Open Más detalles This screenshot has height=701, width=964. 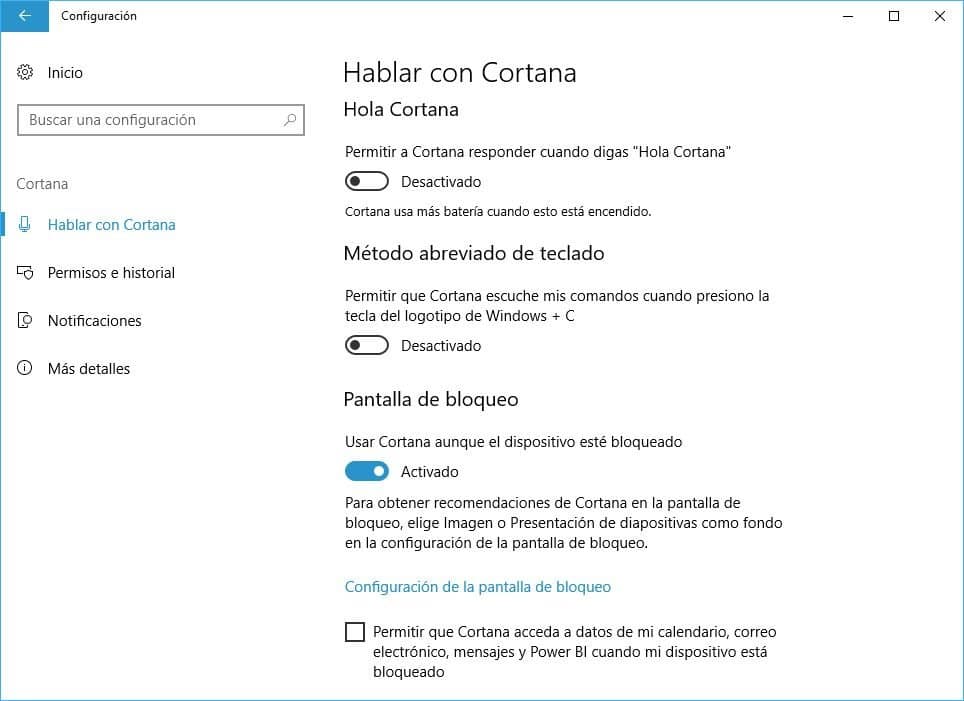tap(88, 368)
